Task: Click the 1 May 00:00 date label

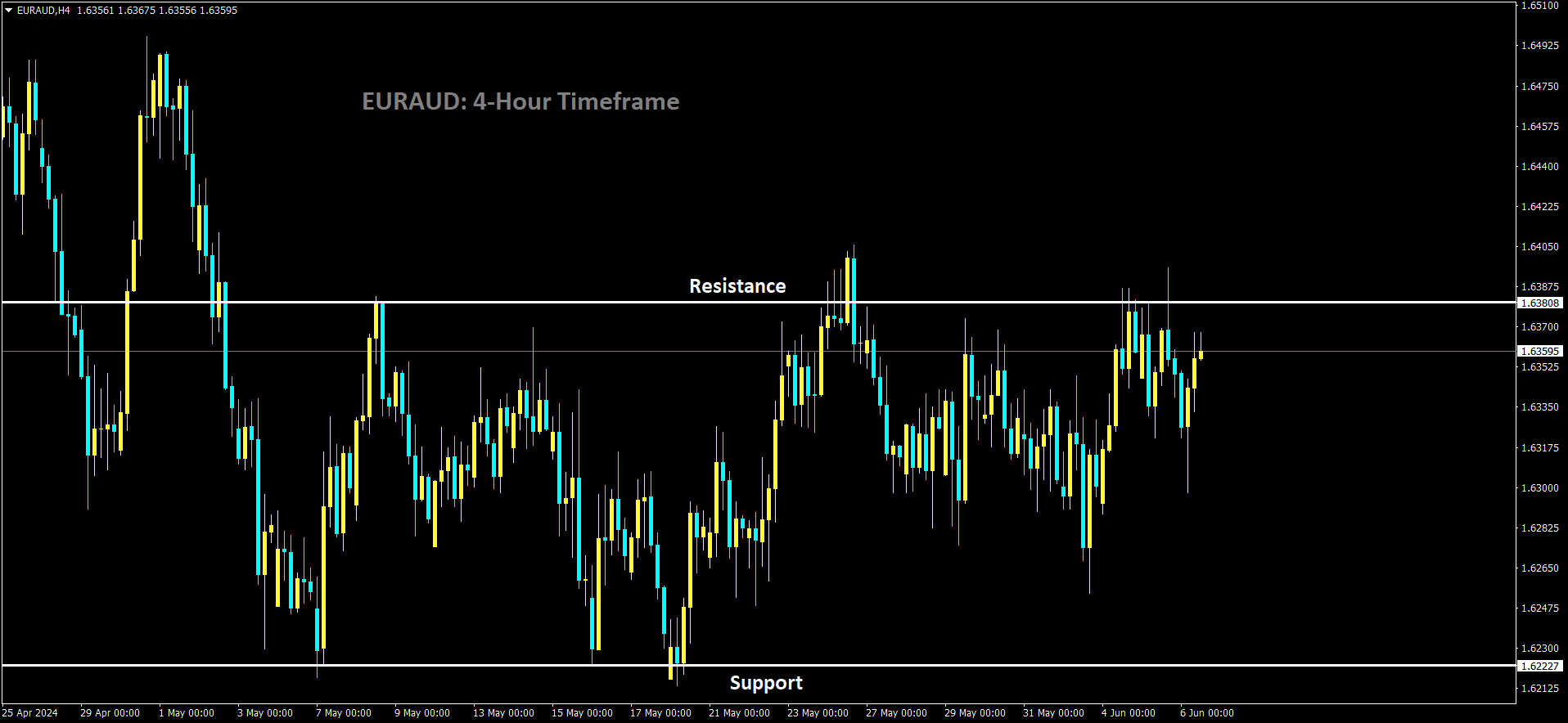Action: 187,713
